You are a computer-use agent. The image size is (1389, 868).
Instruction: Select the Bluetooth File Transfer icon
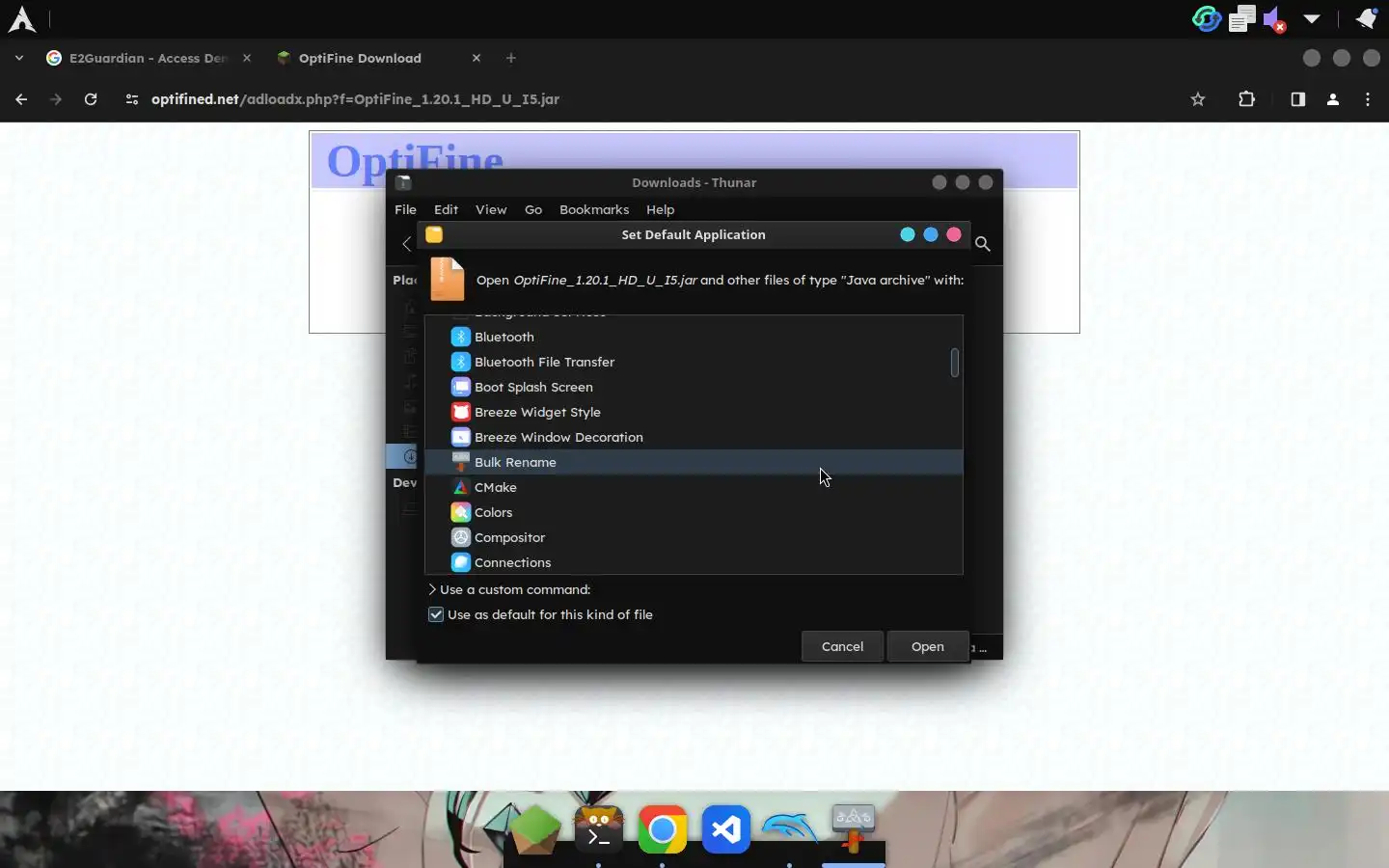point(461,362)
